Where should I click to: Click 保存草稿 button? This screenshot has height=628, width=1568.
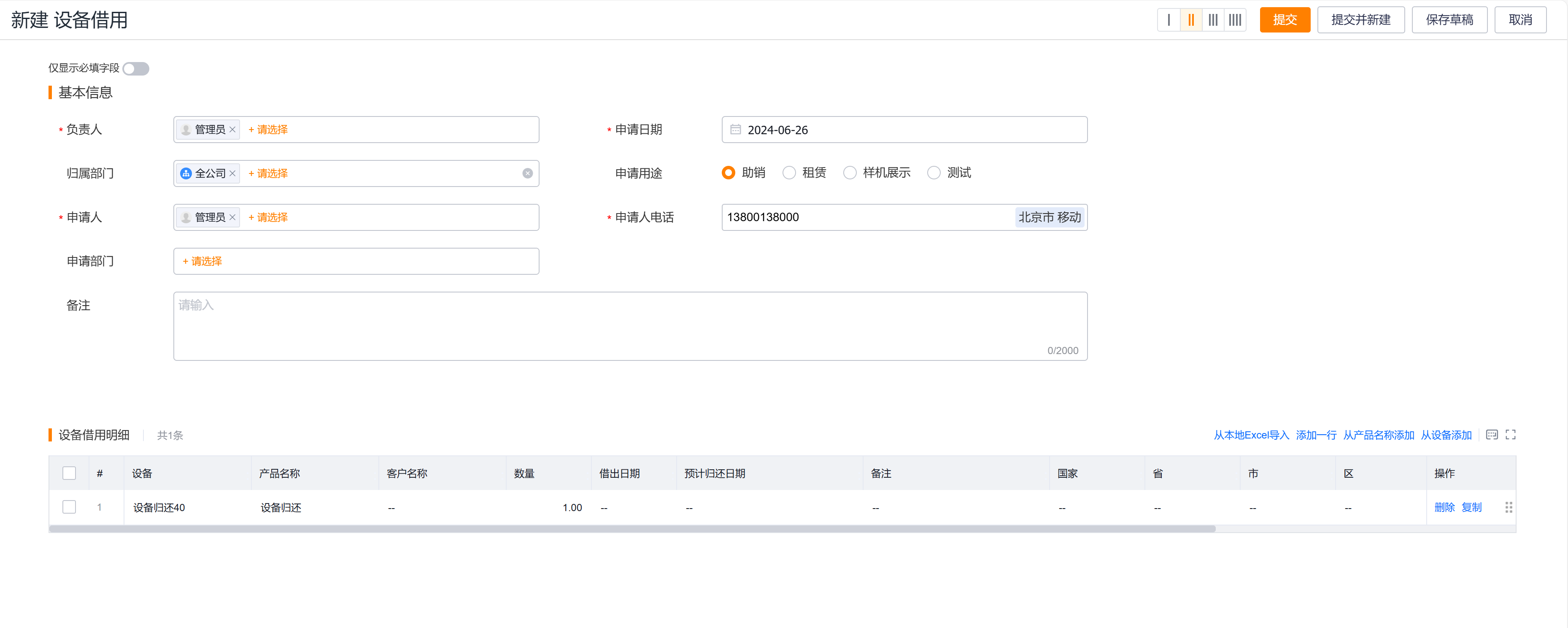[x=1449, y=20]
